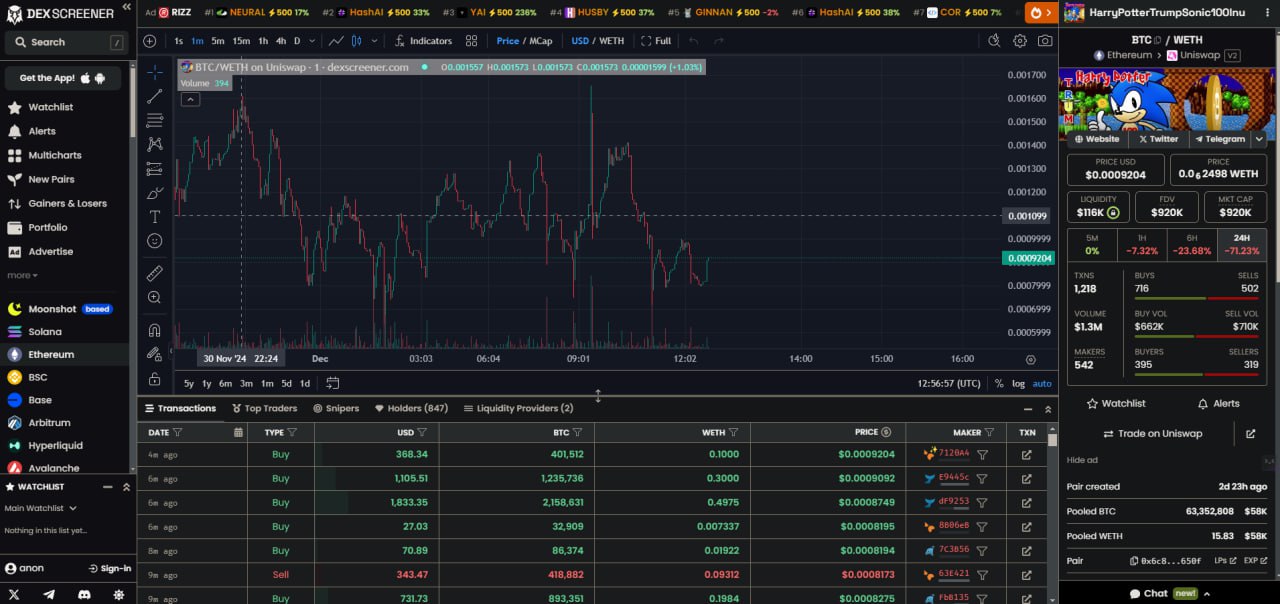
Task: Select the 24H stats tab
Action: [1241, 245]
